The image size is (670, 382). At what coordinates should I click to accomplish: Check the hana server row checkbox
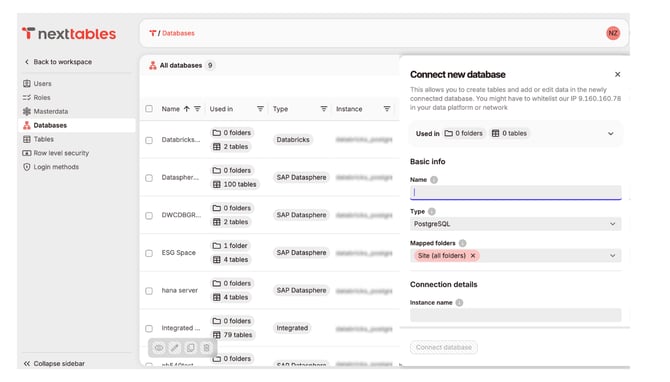(149, 291)
